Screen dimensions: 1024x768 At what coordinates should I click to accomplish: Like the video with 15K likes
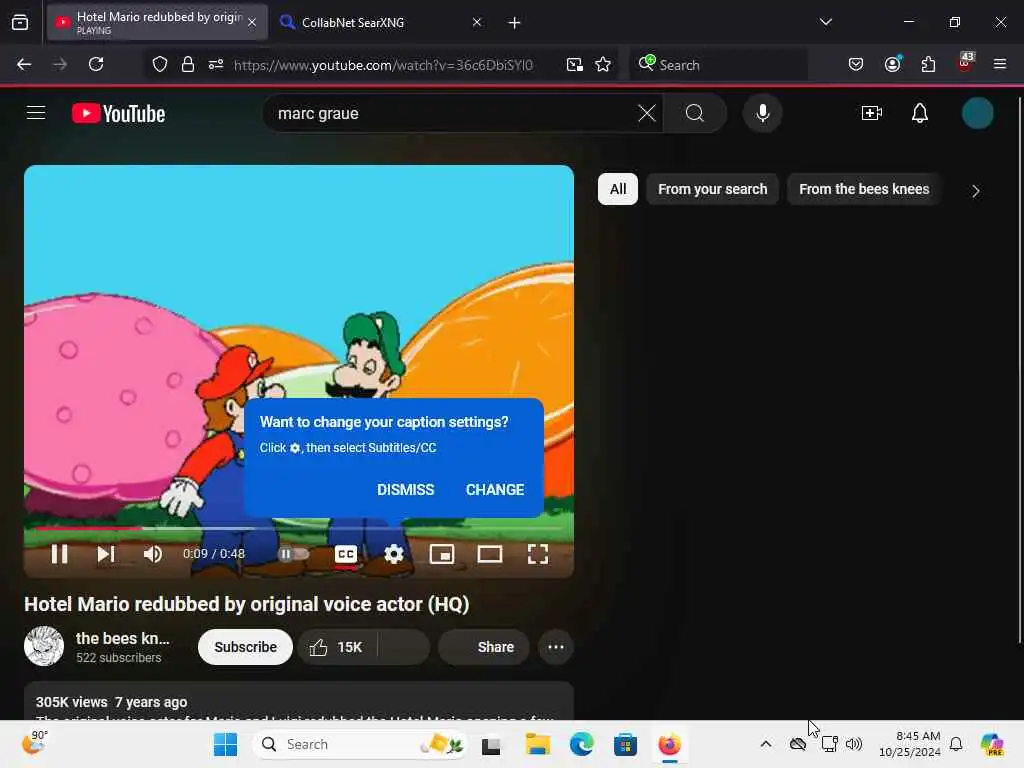tap(338, 647)
